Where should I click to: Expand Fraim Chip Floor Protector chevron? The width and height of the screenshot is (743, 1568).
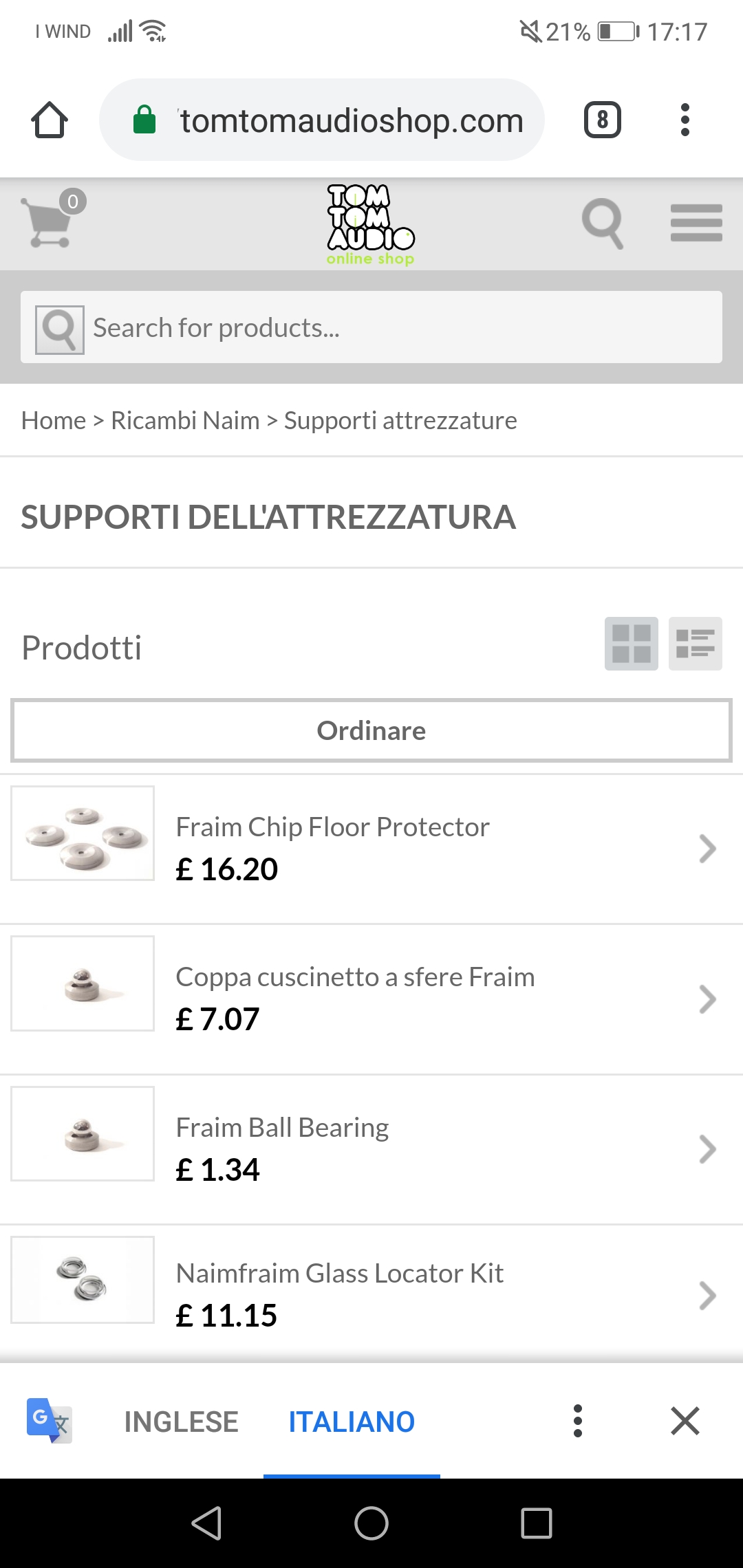(707, 849)
